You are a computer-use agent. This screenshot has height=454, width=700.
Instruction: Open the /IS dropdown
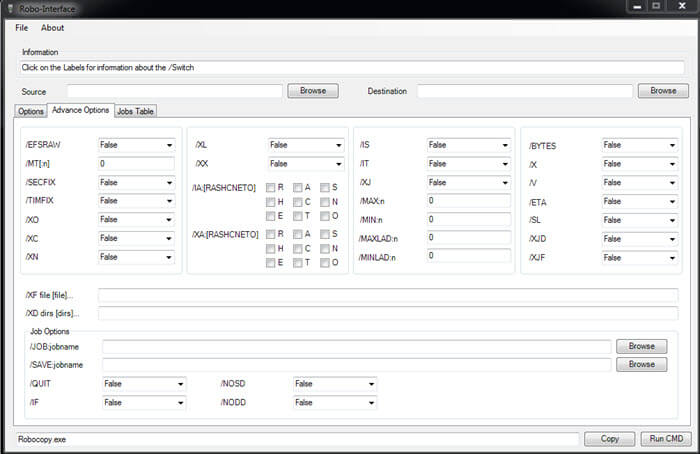469,145
